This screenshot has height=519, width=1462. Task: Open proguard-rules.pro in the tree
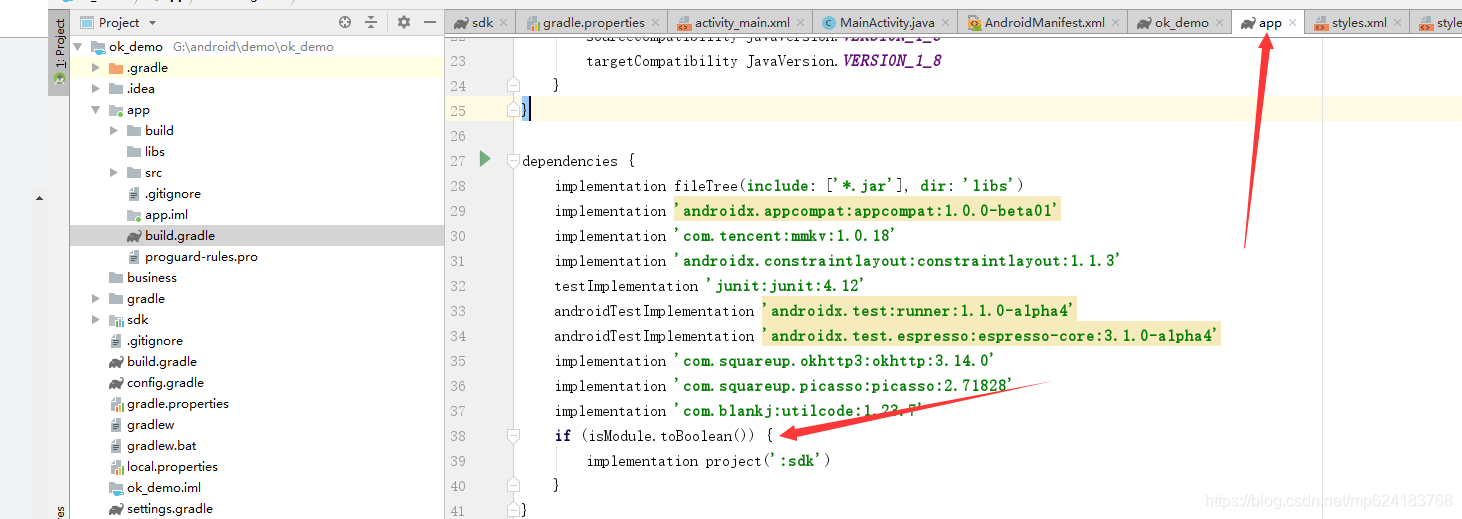pos(192,257)
